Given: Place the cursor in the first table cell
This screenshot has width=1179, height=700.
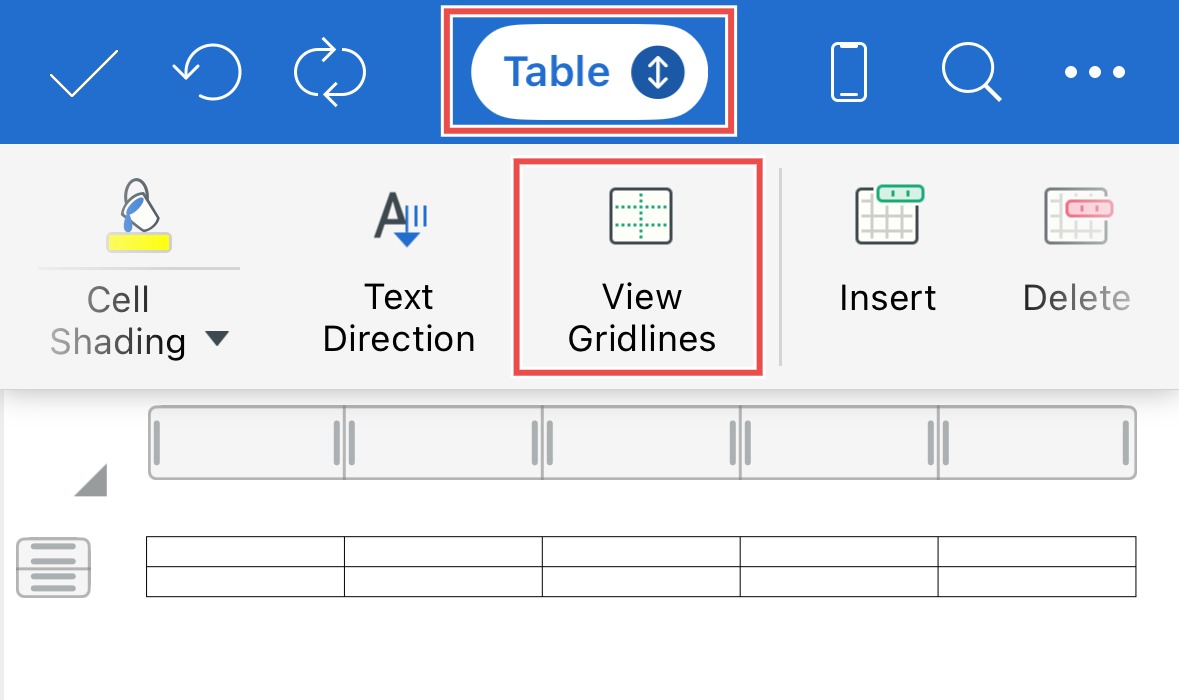Looking at the screenshot, I should (x=245, y=552).
